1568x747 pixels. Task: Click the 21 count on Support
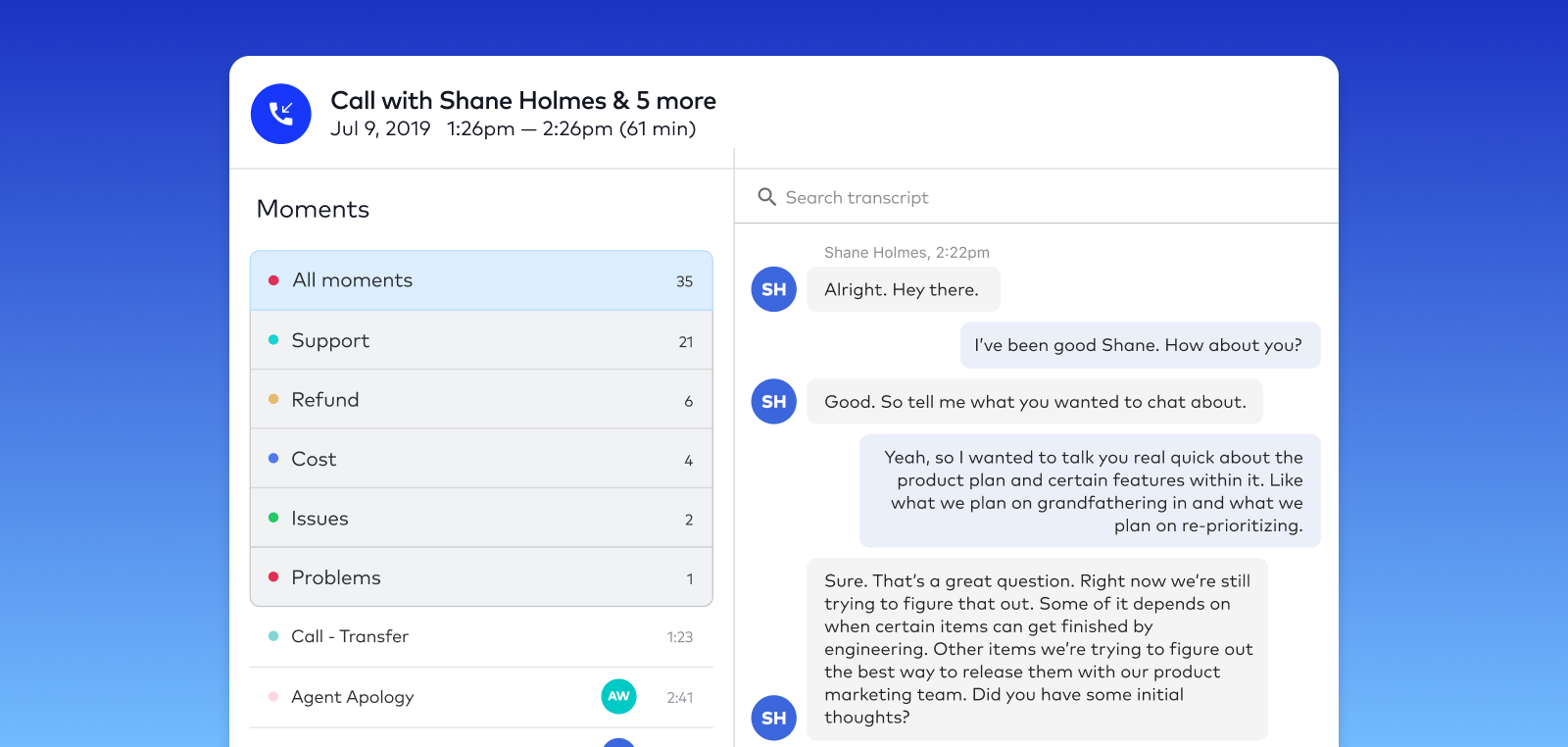click(686, 342)
